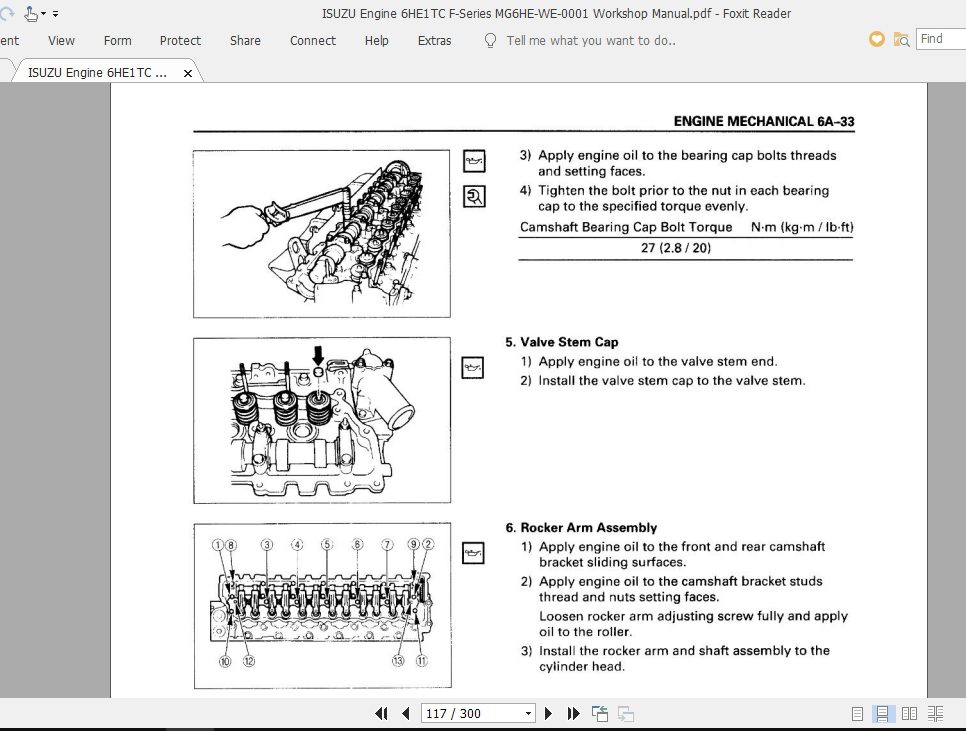This screenshot has width=966, height=731.
Task: Go to the next page
Action: tap(548, 714)
